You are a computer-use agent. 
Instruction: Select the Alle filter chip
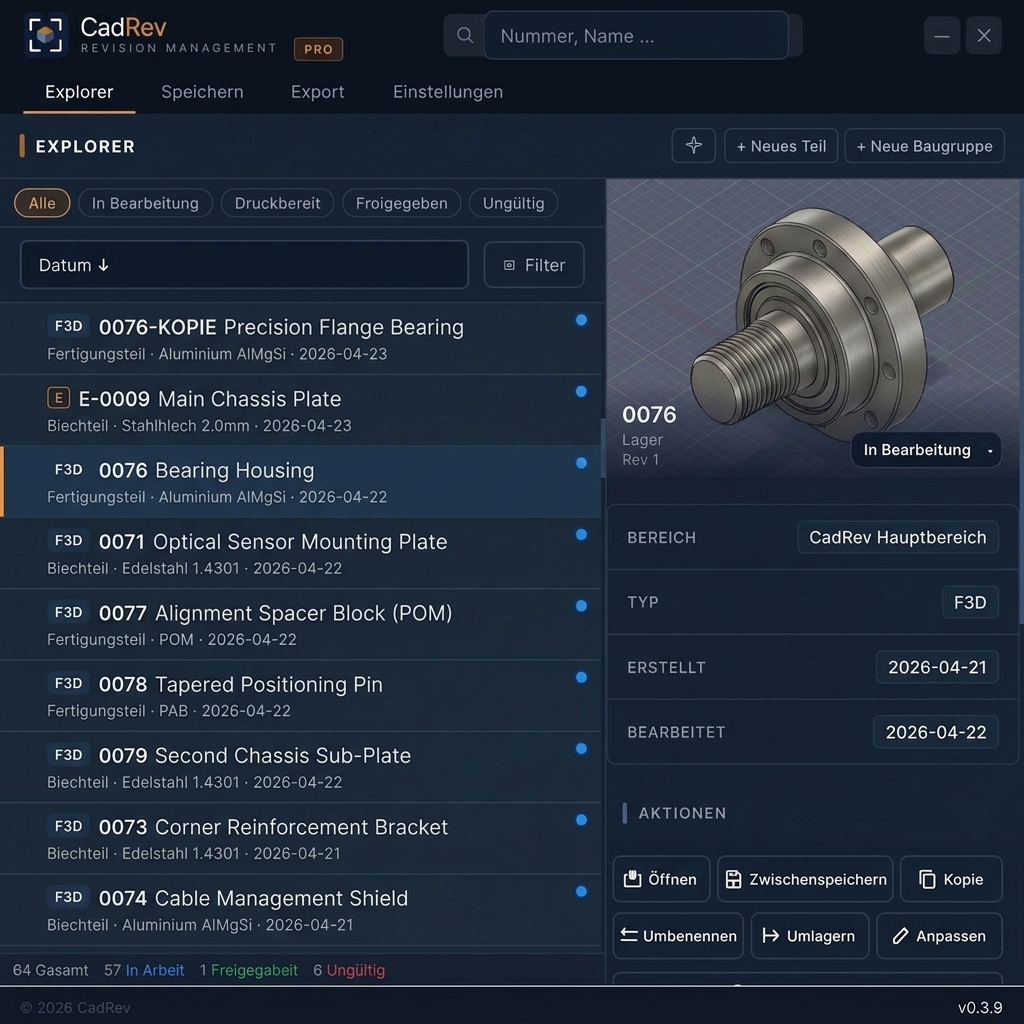(x=42, y=203)
